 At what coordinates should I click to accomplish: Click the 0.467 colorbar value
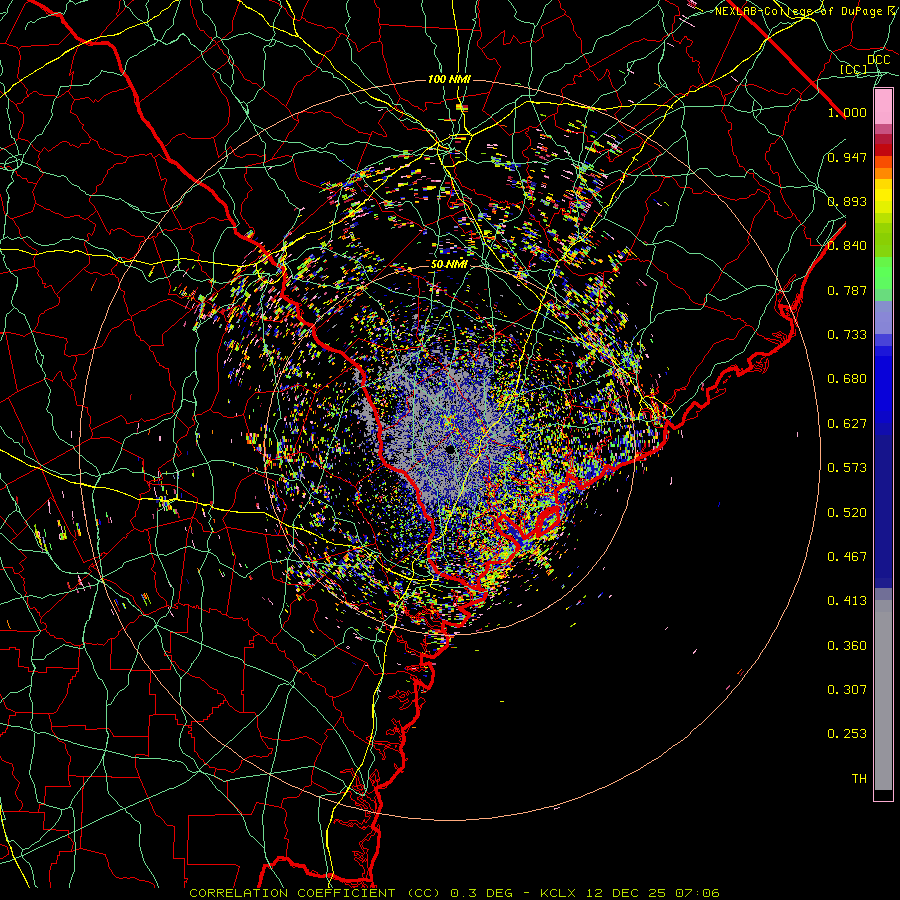[x=847, y=557]
